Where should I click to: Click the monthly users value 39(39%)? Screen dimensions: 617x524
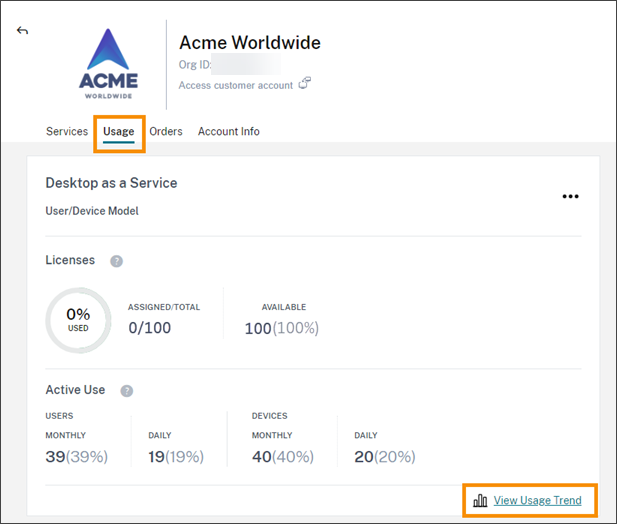tap(76, 457)
